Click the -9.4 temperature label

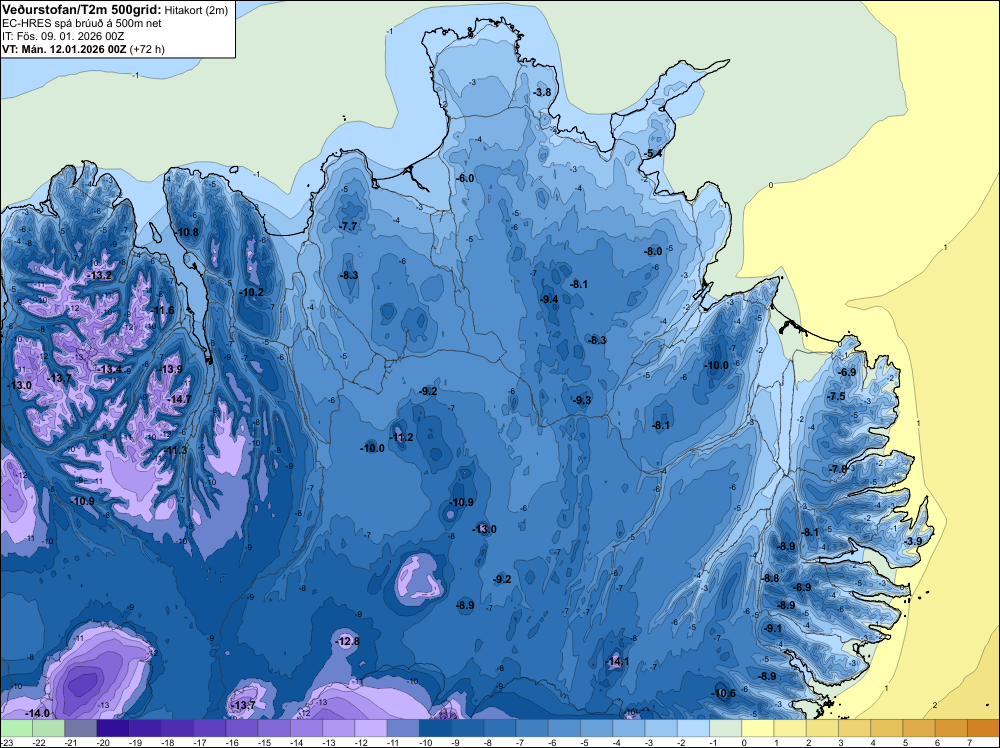click(x=548, y=300)
